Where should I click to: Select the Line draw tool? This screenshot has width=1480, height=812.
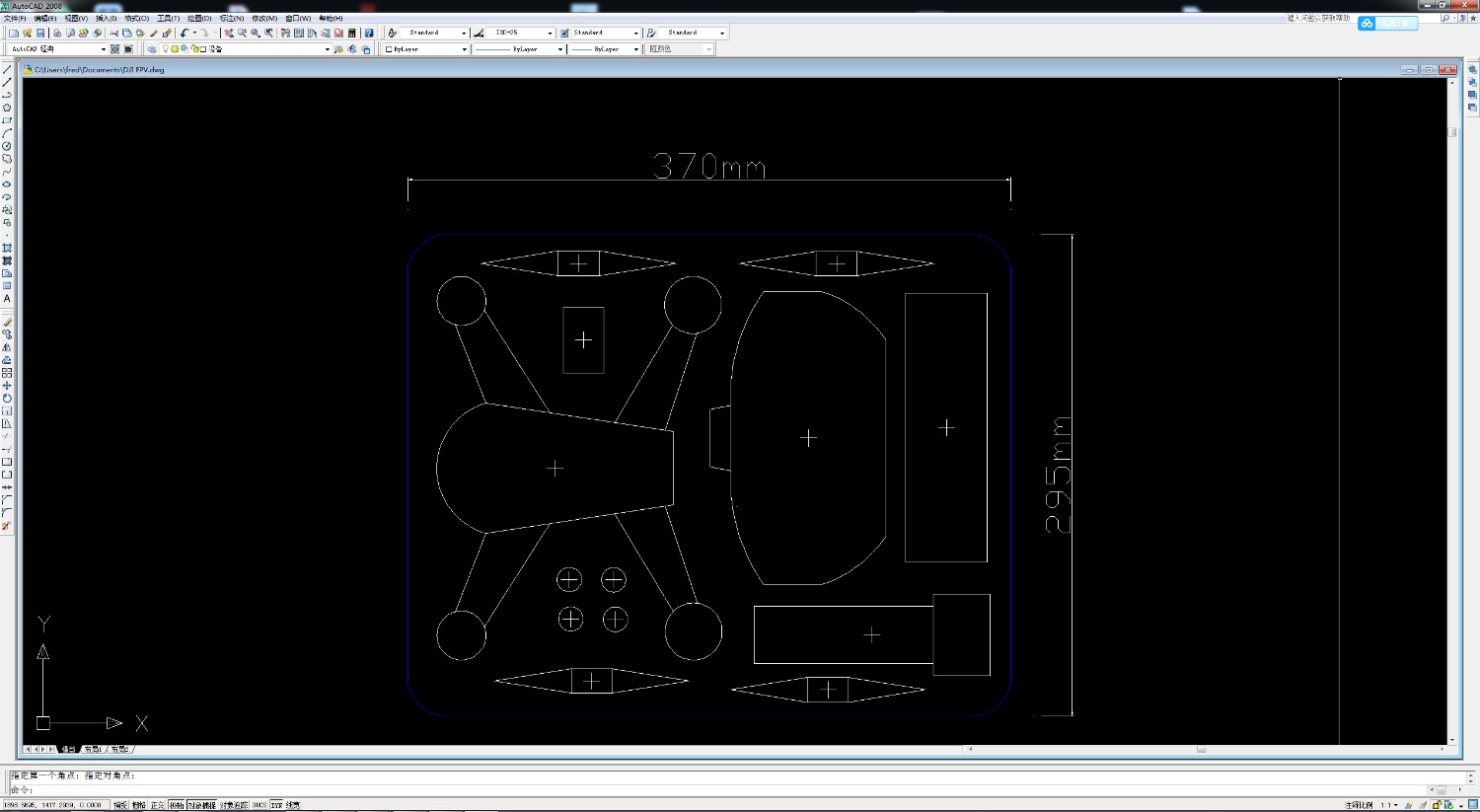(7, 69)
